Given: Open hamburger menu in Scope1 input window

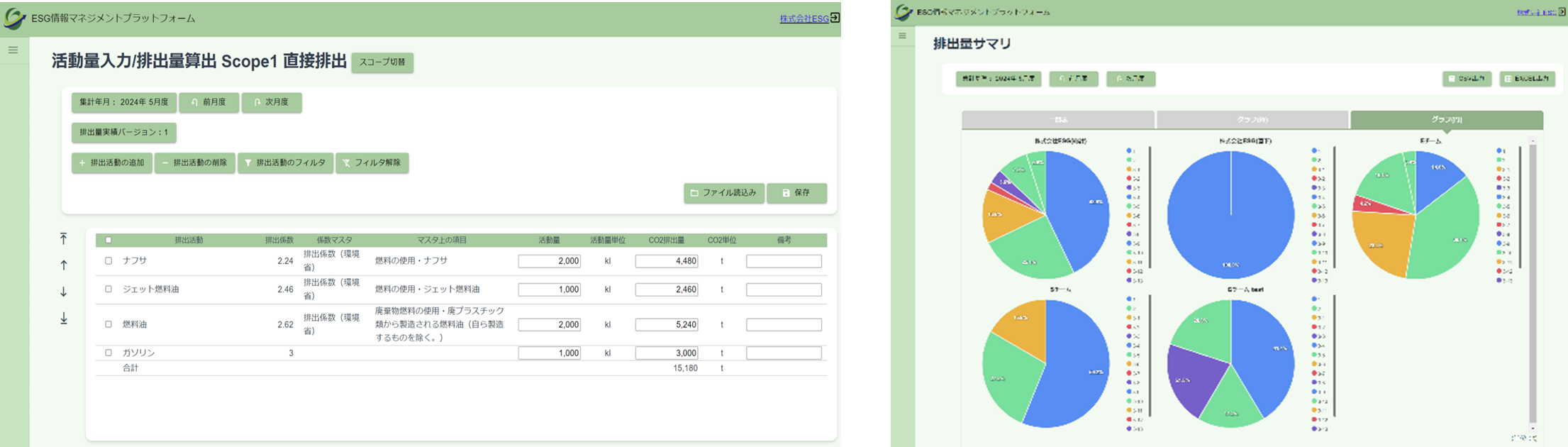Looking at the screenshot, I should [13, 50].
